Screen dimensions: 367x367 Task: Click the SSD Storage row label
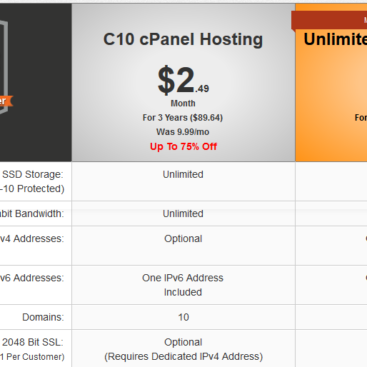point(33,174)
